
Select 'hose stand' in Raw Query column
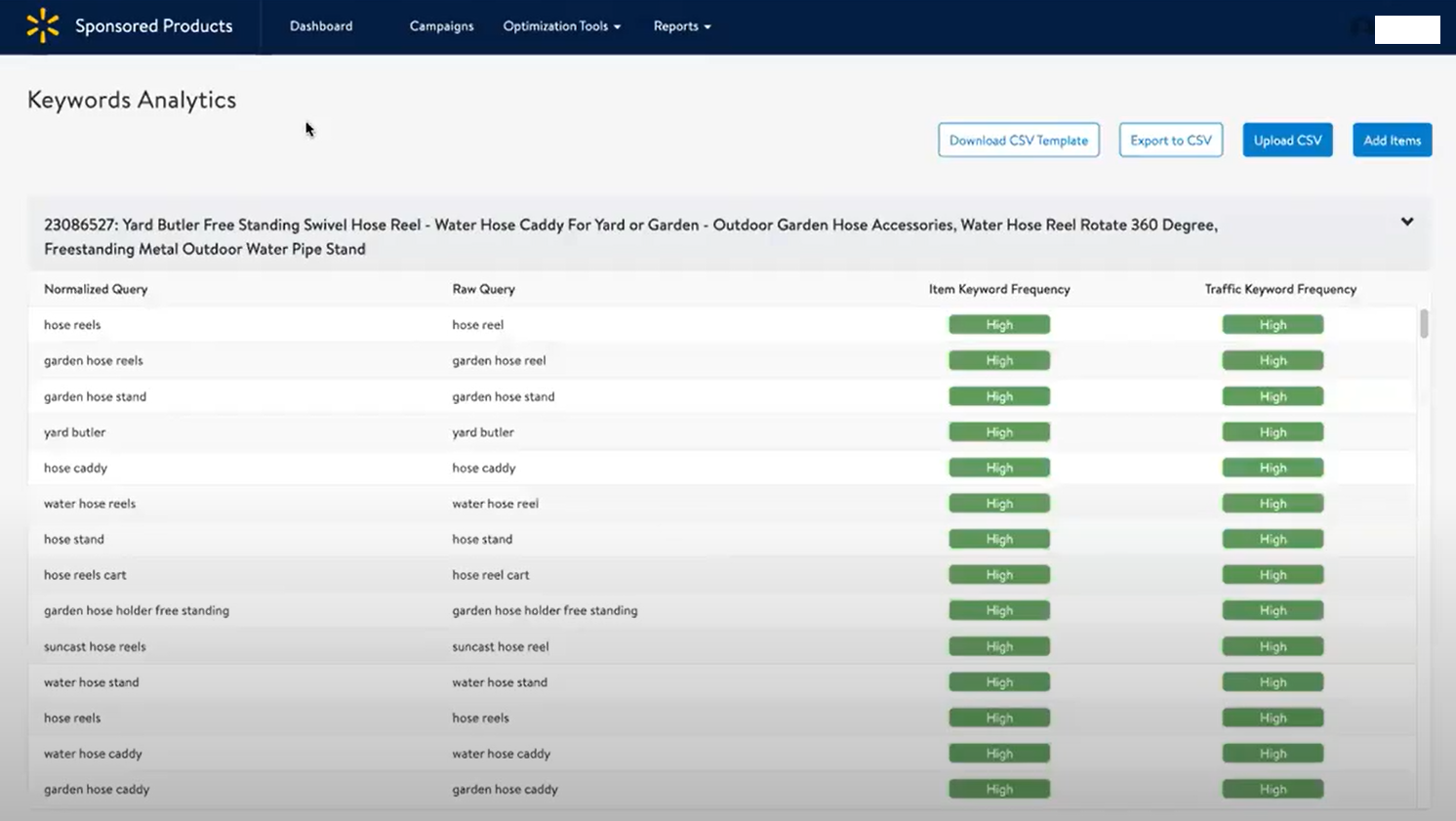(x=482, y=539)
